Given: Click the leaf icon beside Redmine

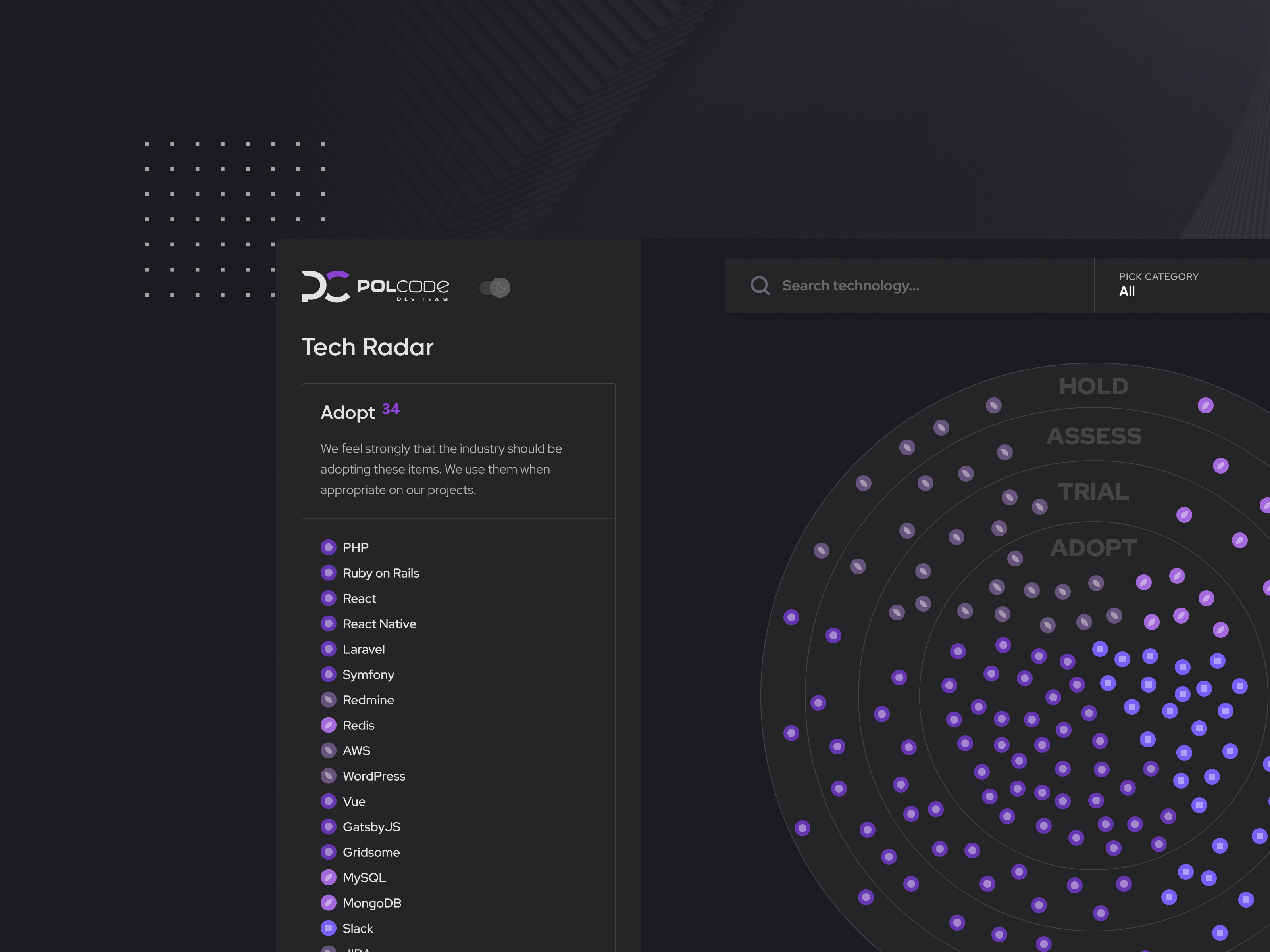Looking at the screenshot, I should (x=328, y=699).
